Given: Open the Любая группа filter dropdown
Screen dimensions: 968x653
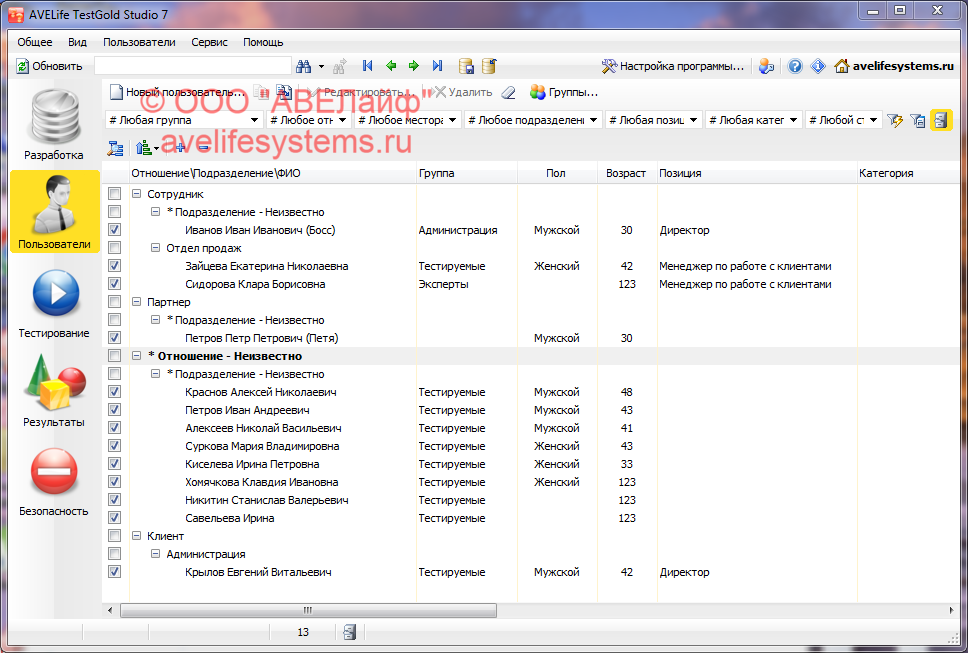Looking at the screenshot, I should point(183,120).
